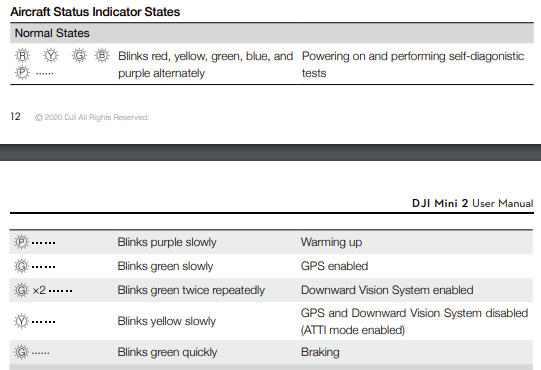Click the G icon beside Blinks green quickly
541x370 pixels.
point(21,352)
